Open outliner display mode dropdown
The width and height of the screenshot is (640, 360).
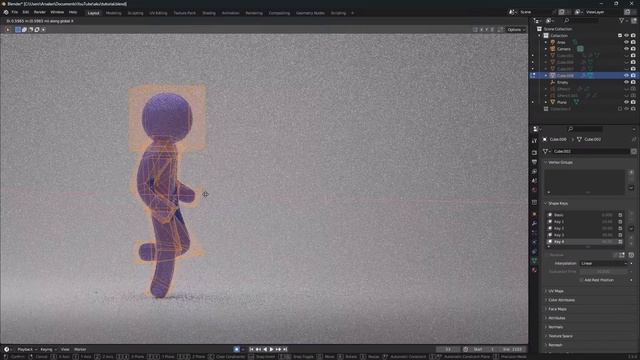point(538,20)
